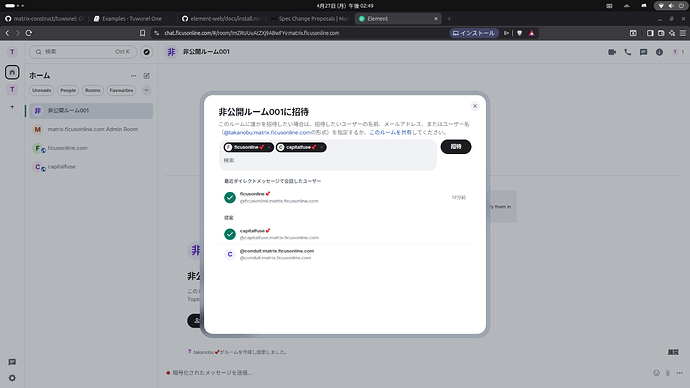Click the sidebar search field
The width and height of the screenshot is (690, 388).
83,52
